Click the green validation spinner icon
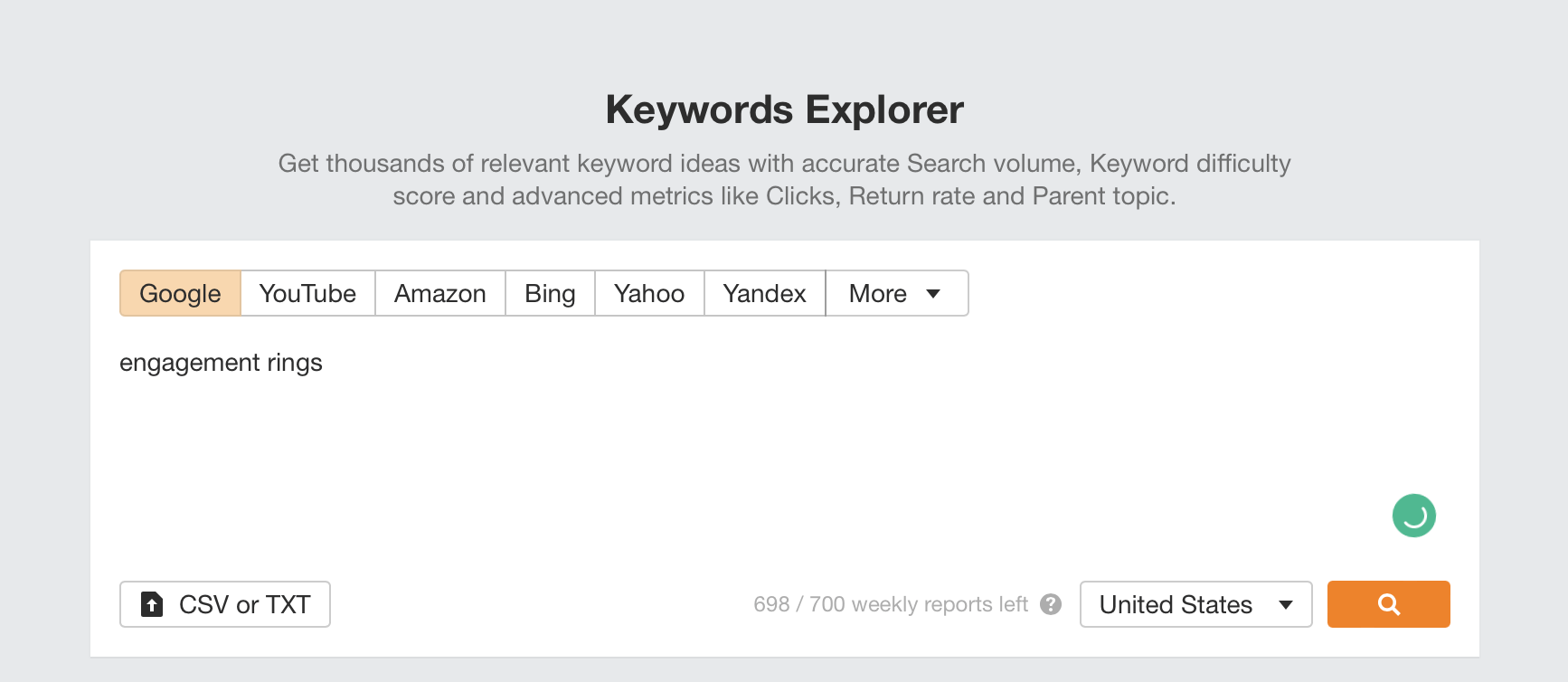The image size is (1568, 682). [x=1413, y=516]
